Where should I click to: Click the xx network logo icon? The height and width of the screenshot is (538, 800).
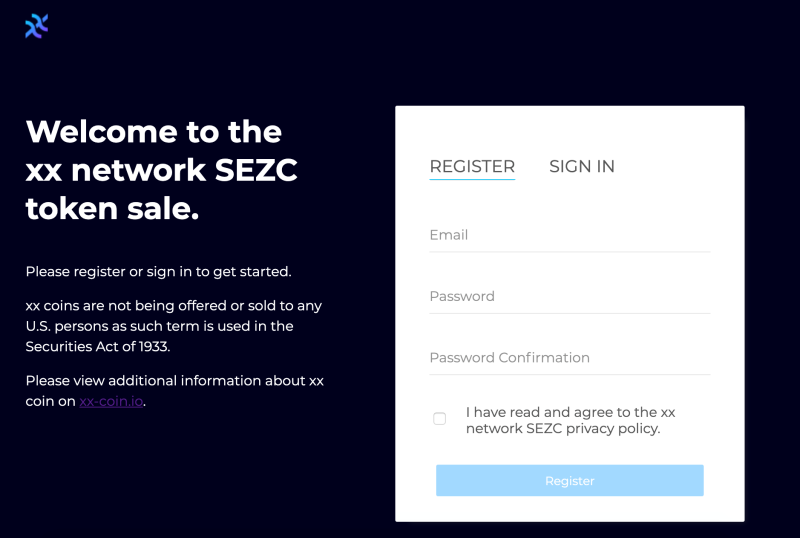(37, 26)
